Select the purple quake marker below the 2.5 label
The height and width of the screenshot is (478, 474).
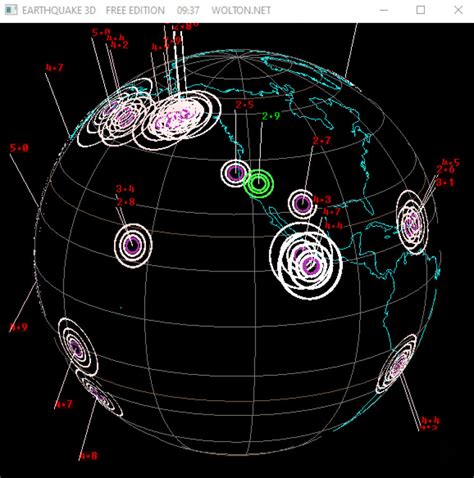pyautogui.click(x=235, y=173)
